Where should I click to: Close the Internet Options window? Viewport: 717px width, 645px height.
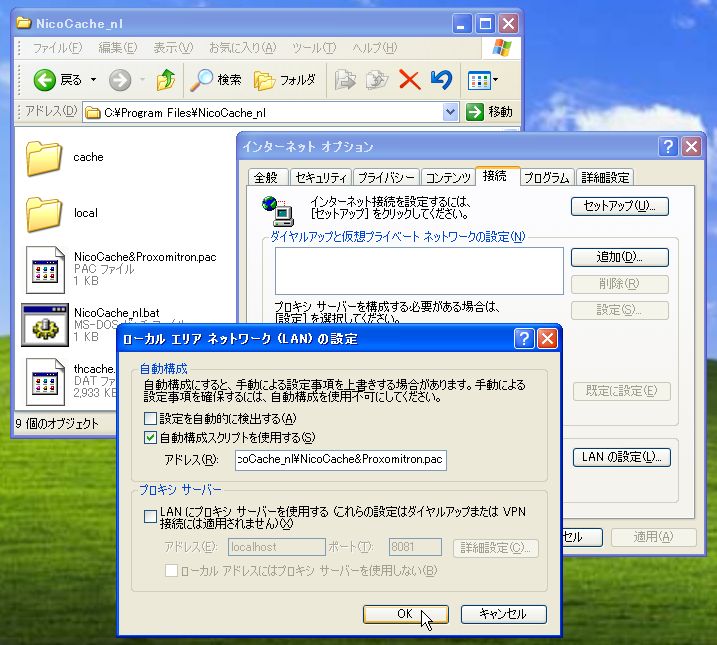click(x=691, y=147)
